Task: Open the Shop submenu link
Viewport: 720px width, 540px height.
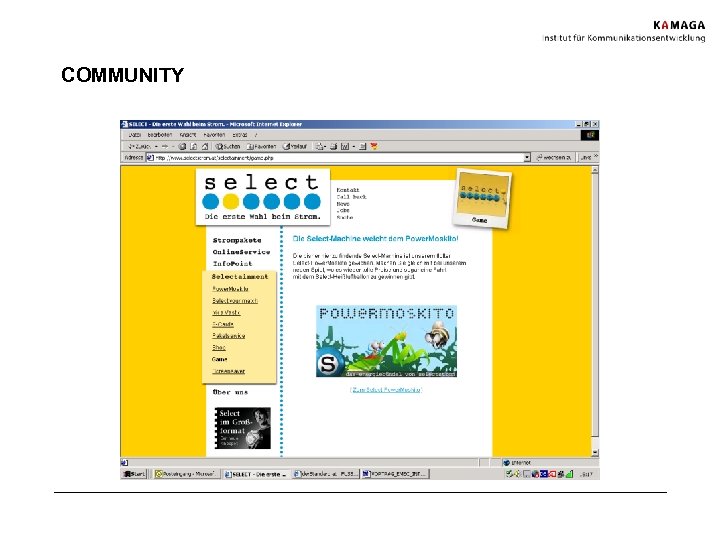Action: pyautogui.click(x=219, y=348)
